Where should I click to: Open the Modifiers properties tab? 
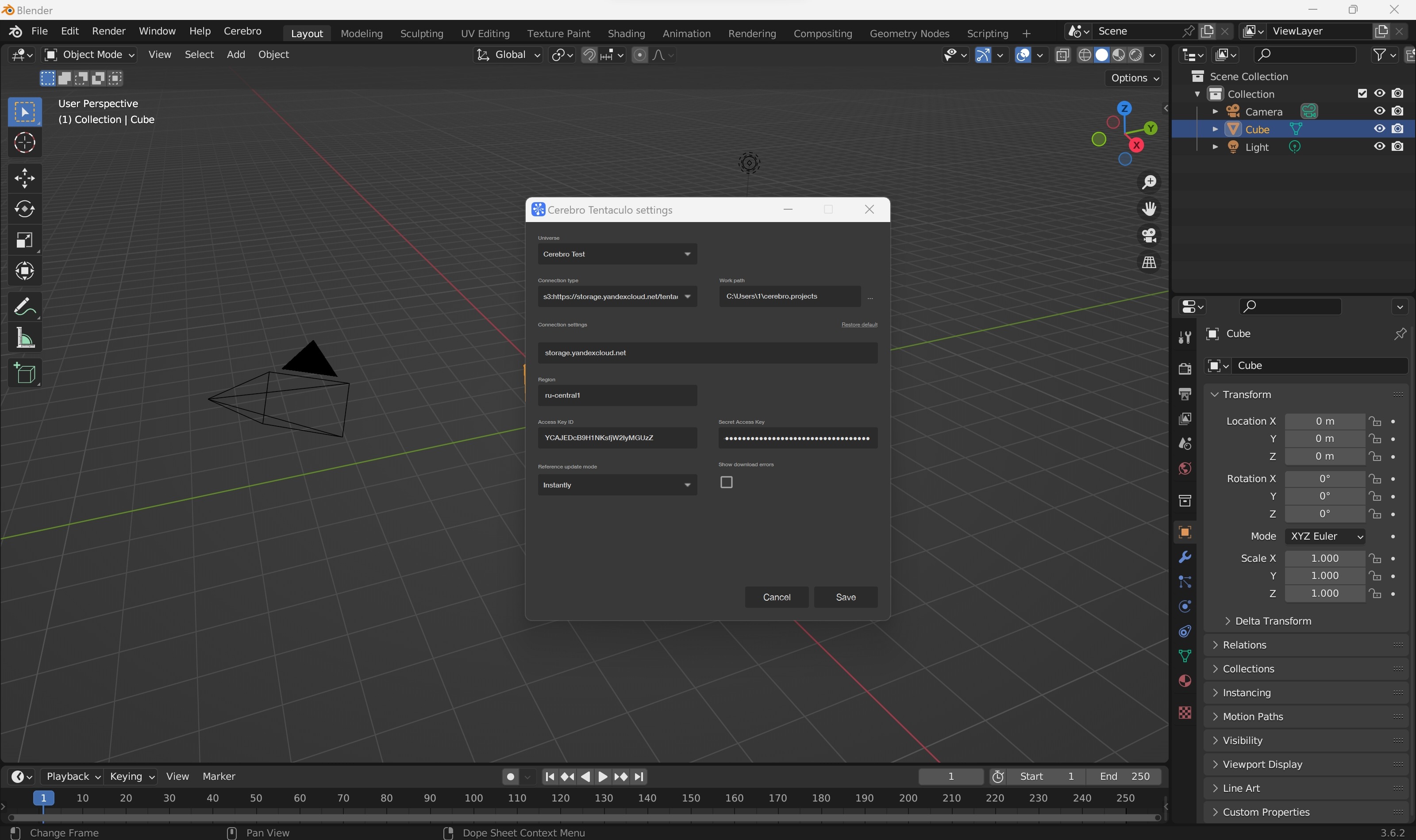tap(1185, 557)
